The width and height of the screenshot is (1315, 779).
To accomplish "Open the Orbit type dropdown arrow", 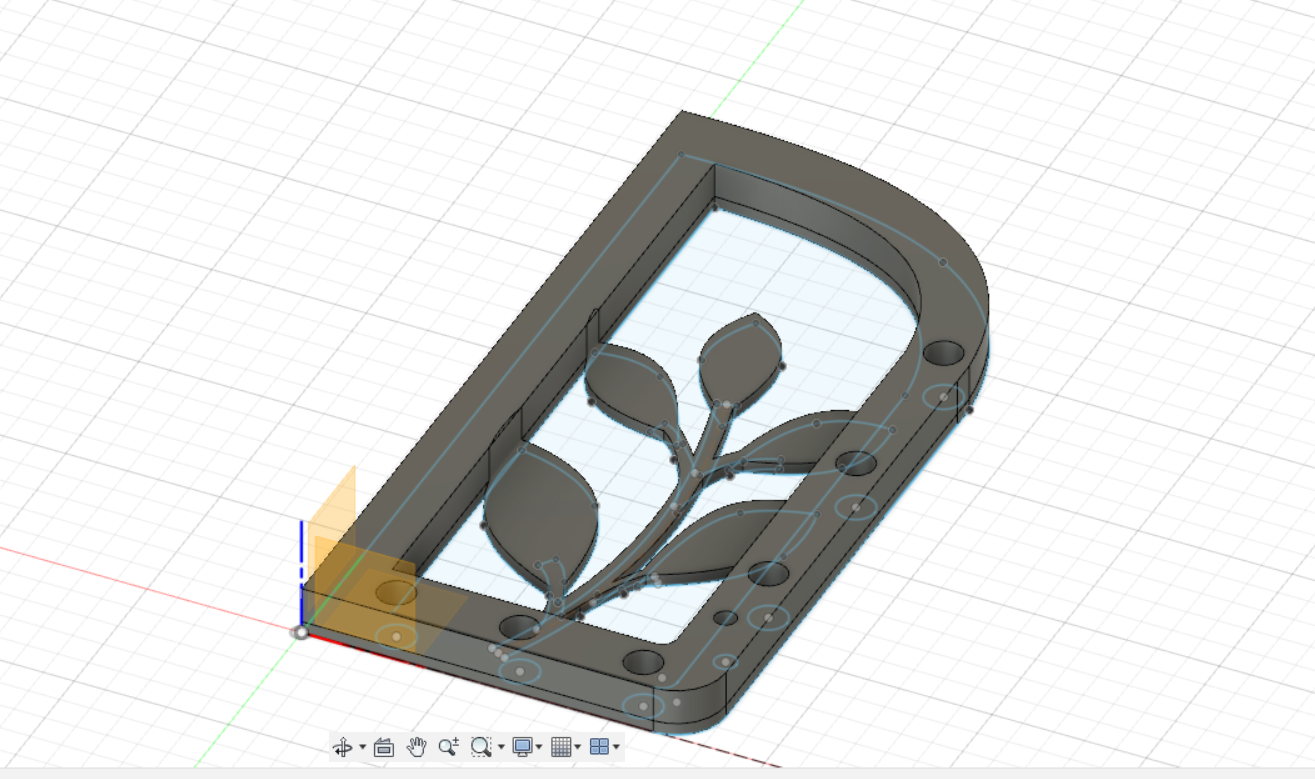I will [x=363, y=747].
